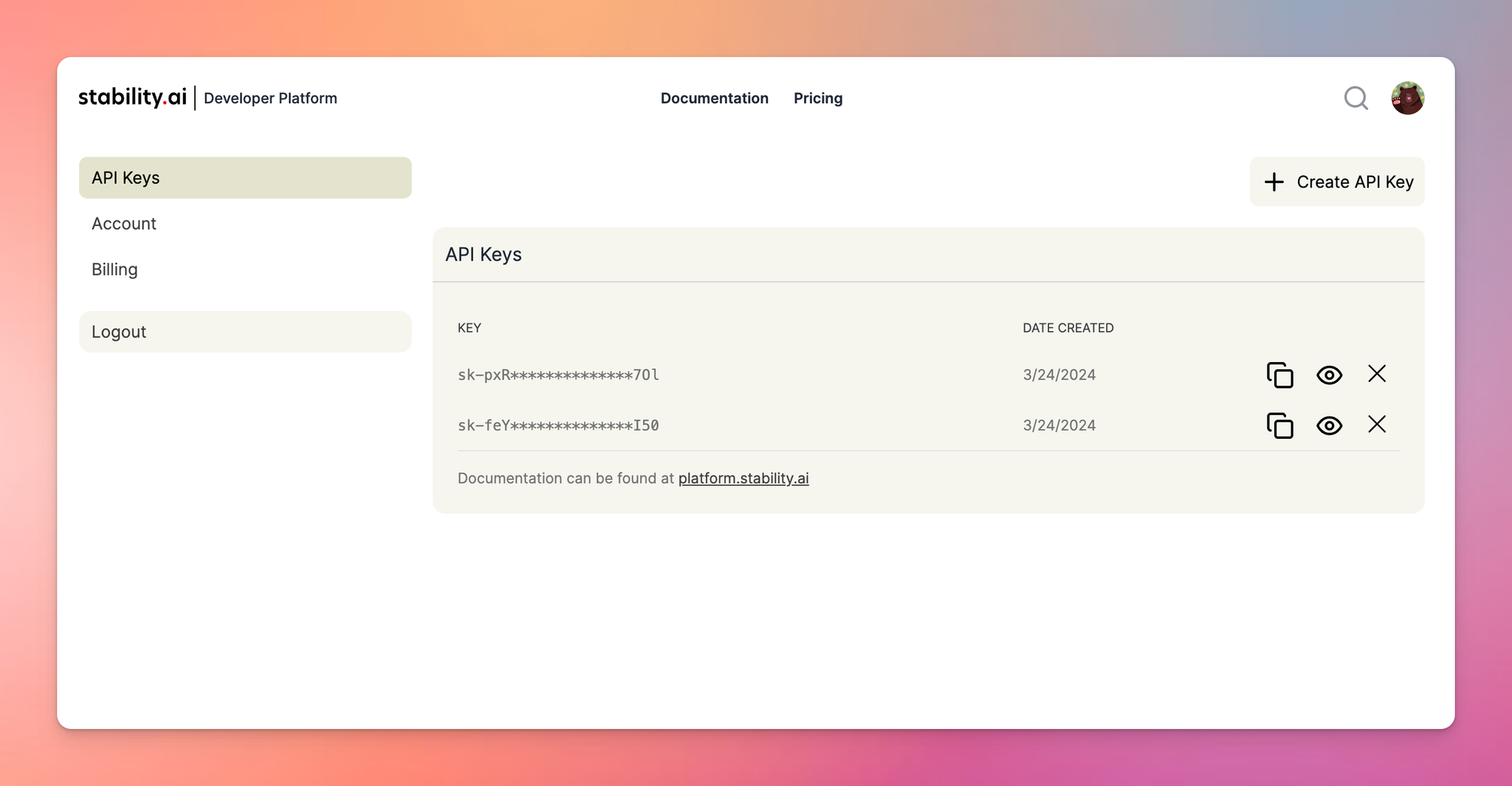Click the masked key sk-feY***I50
Viewport: 1512px width, 786px height.
[558, 425]
